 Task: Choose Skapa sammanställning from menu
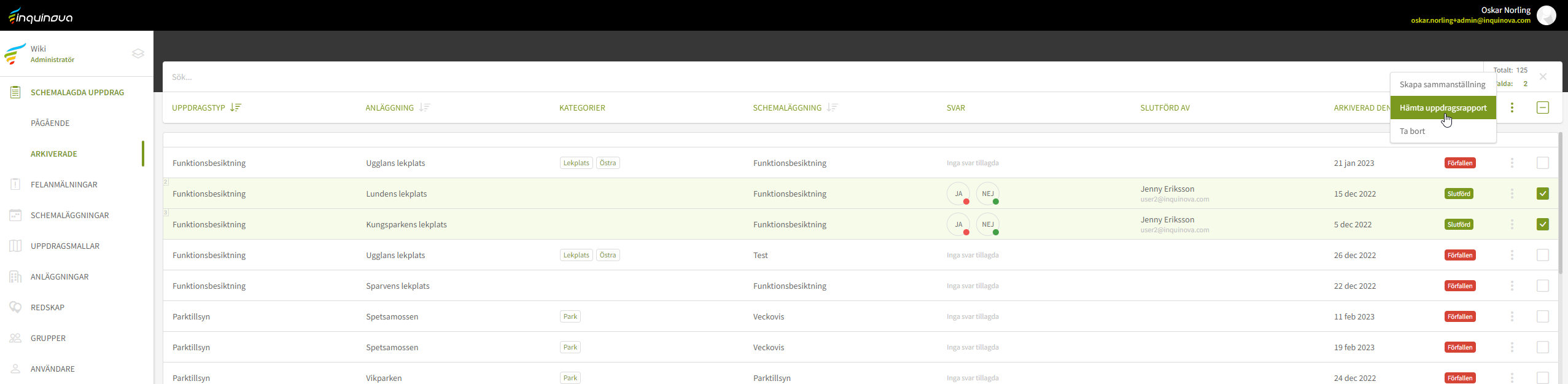click(1442, 84)
